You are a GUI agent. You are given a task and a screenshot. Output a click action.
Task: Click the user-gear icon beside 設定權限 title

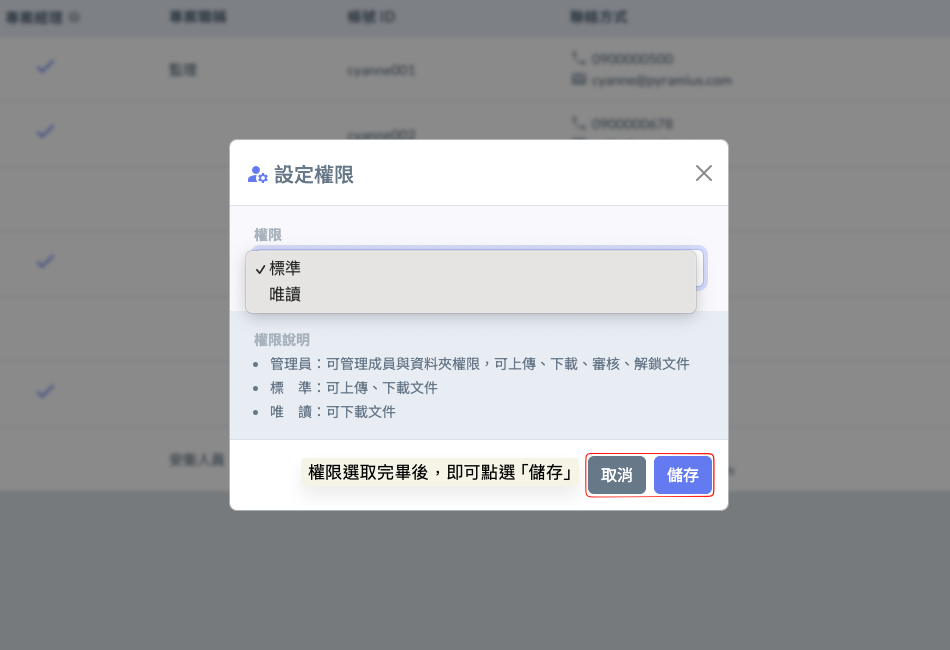tap(257, 175)
